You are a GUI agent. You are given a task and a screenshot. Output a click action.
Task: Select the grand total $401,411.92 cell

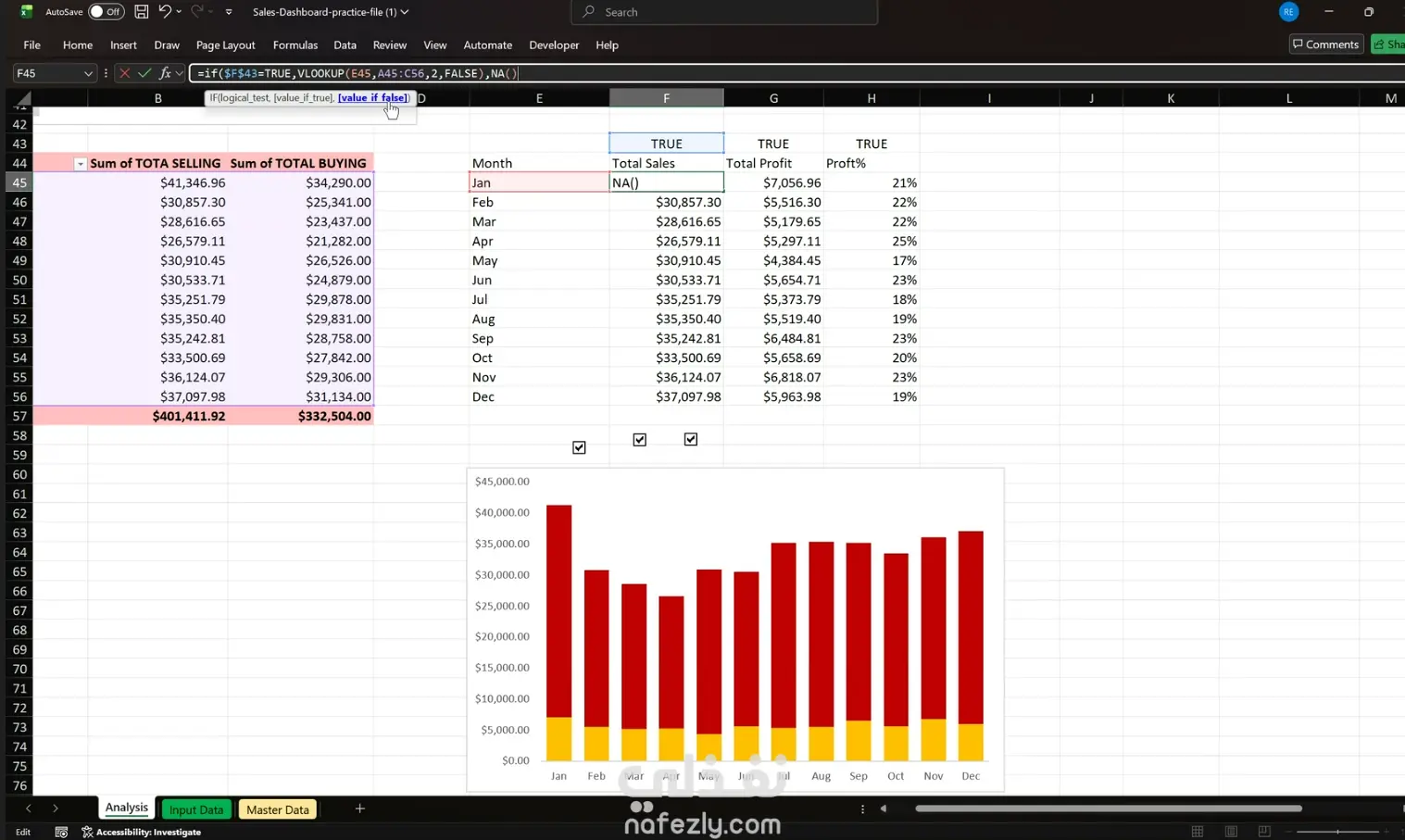[158, 416]
